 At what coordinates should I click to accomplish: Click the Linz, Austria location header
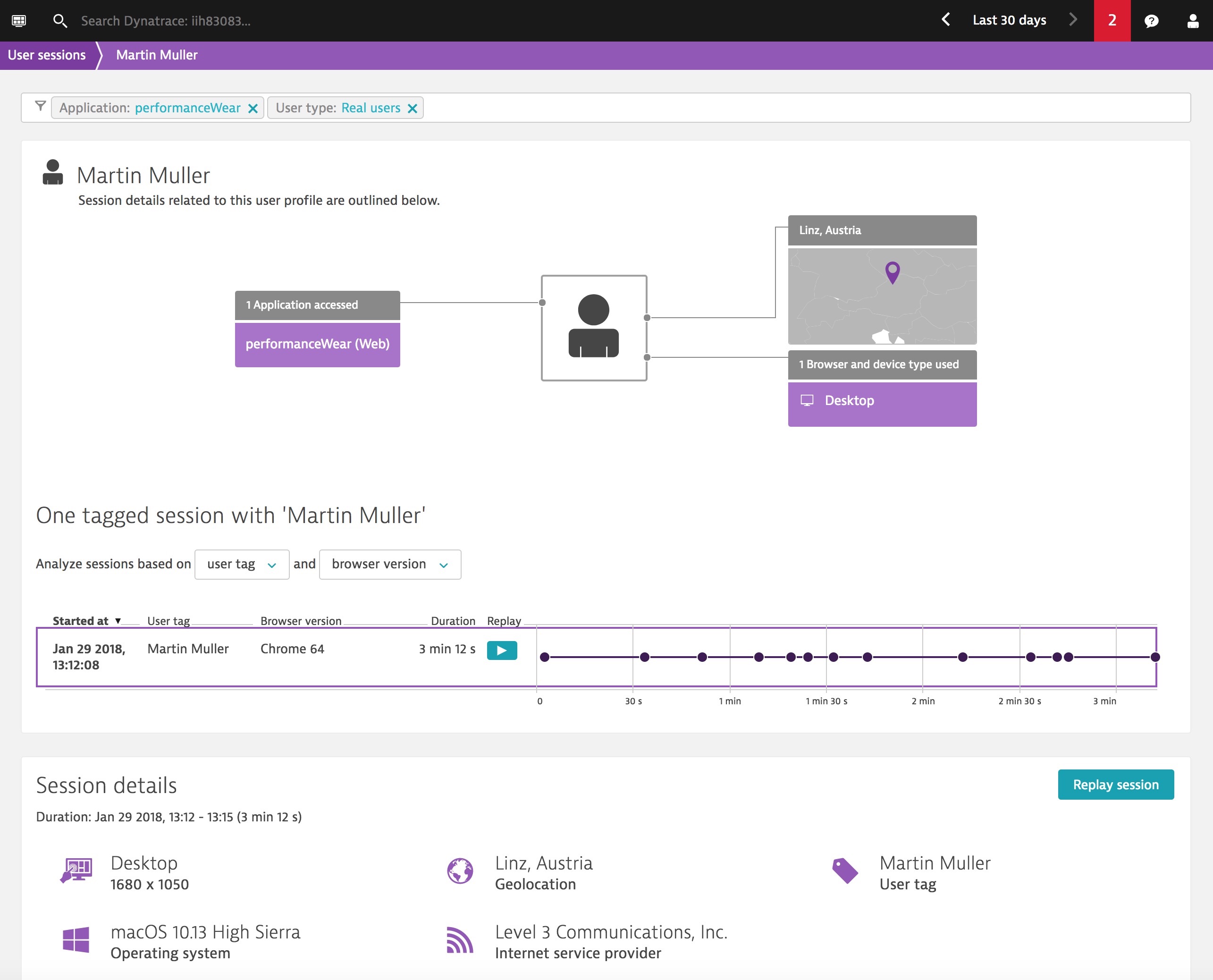(882, 230)
